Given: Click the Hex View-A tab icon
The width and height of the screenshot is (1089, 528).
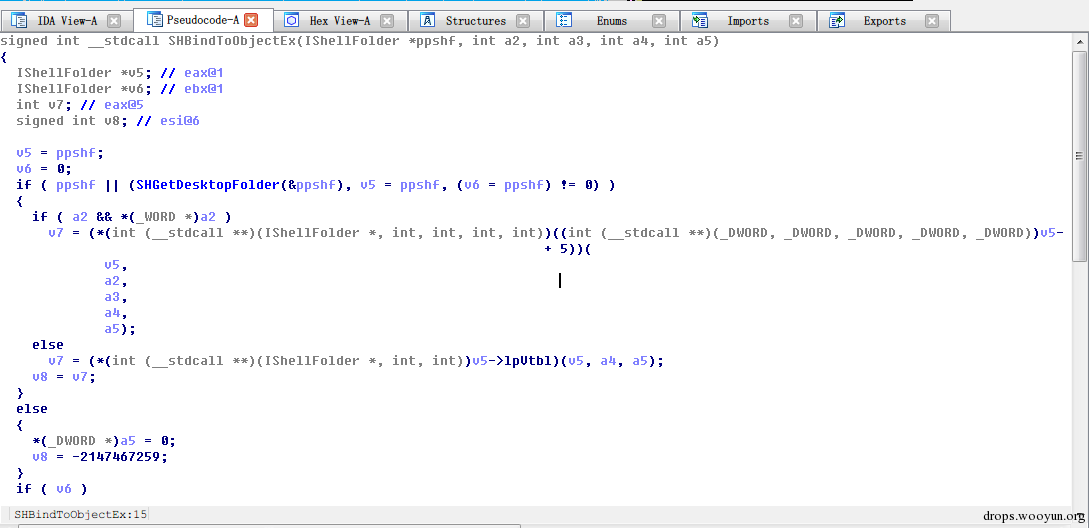Looking at the screenshot, I should 292,21.
